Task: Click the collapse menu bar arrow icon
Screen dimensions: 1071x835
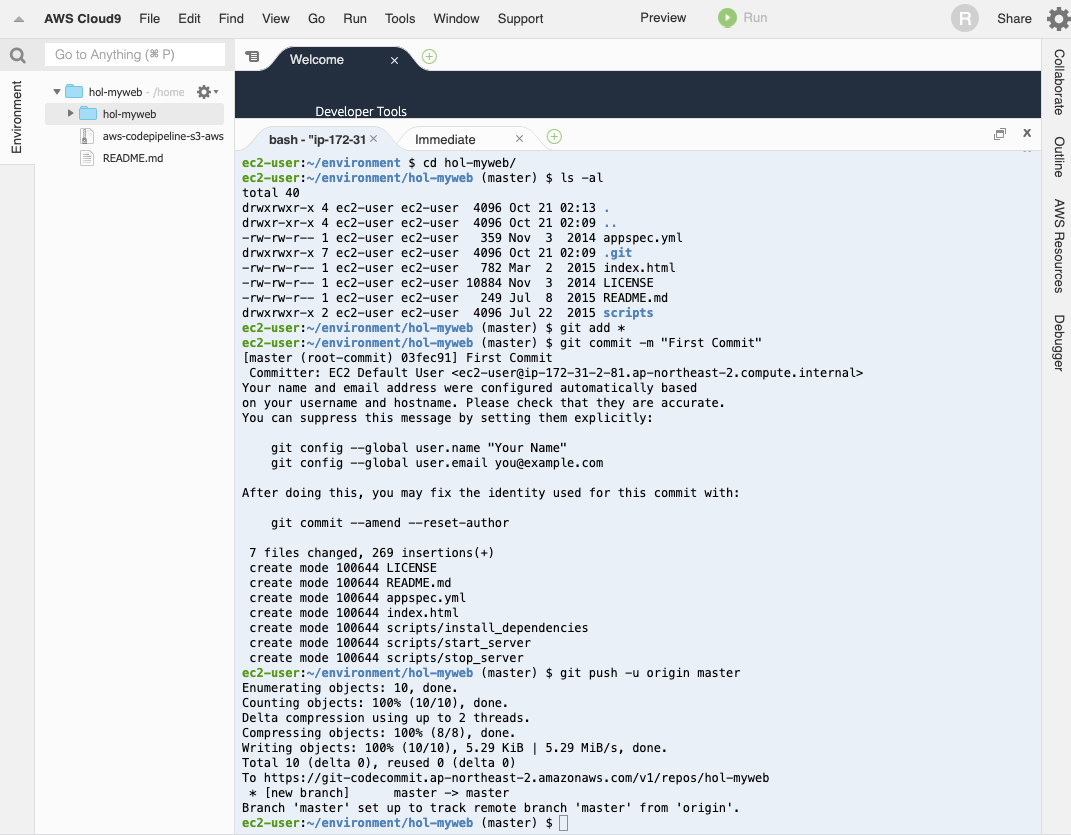Action: [x=19, y=19]
